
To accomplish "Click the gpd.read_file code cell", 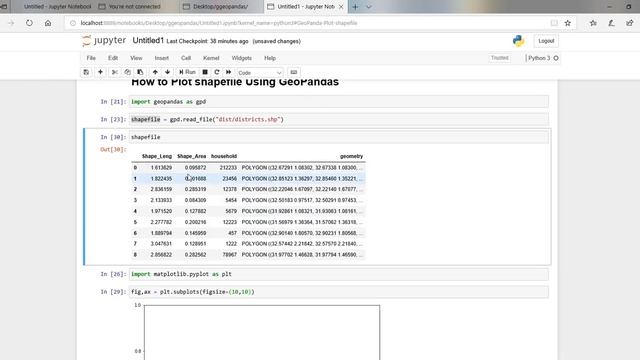I will pyautogui.click(x=339, y=119).
